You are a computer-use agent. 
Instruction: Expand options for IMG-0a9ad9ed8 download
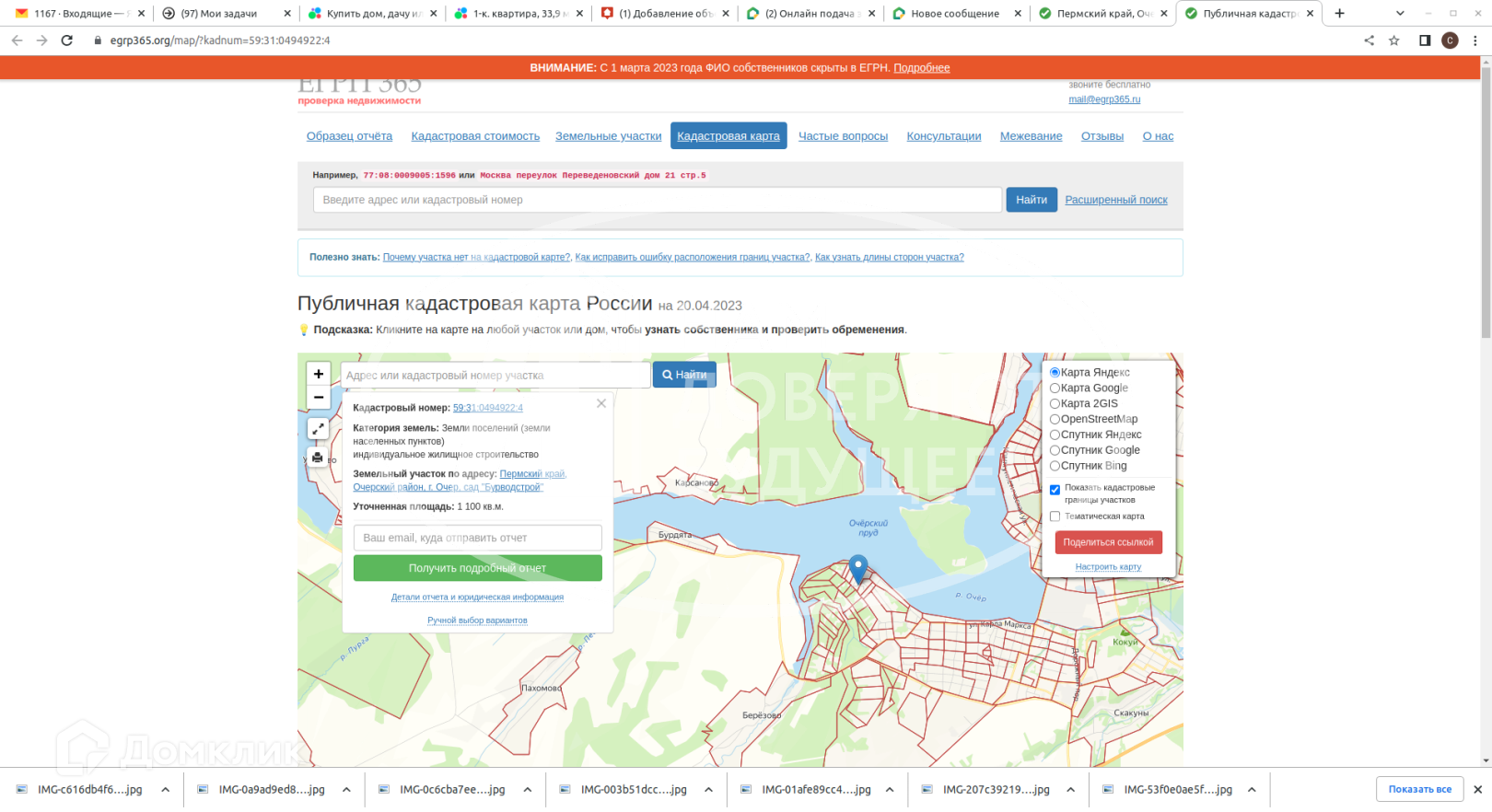pyautogui.click(x=346, y=790)
